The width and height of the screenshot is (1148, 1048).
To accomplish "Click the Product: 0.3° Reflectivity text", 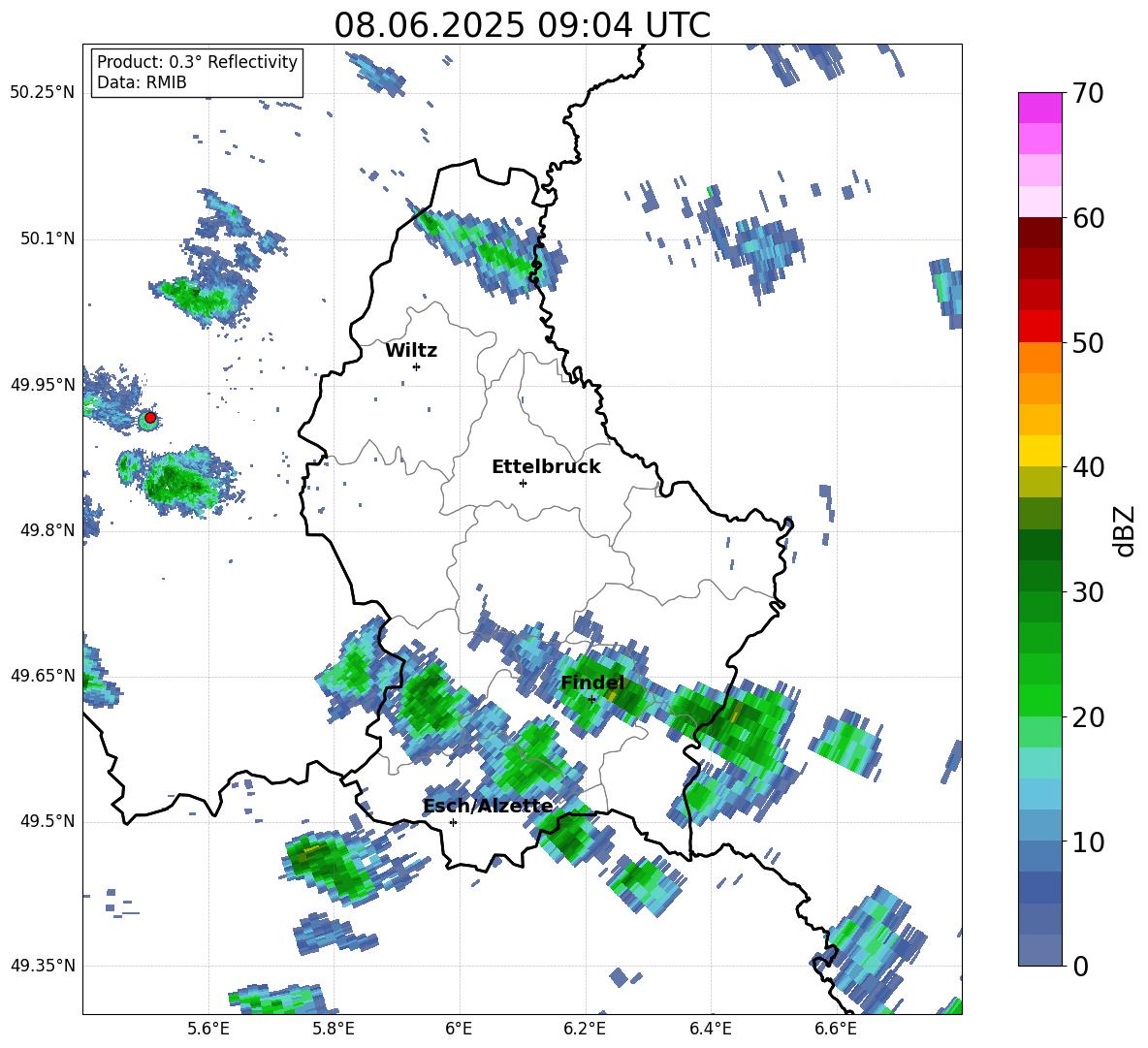I will [x=197, y=61].
